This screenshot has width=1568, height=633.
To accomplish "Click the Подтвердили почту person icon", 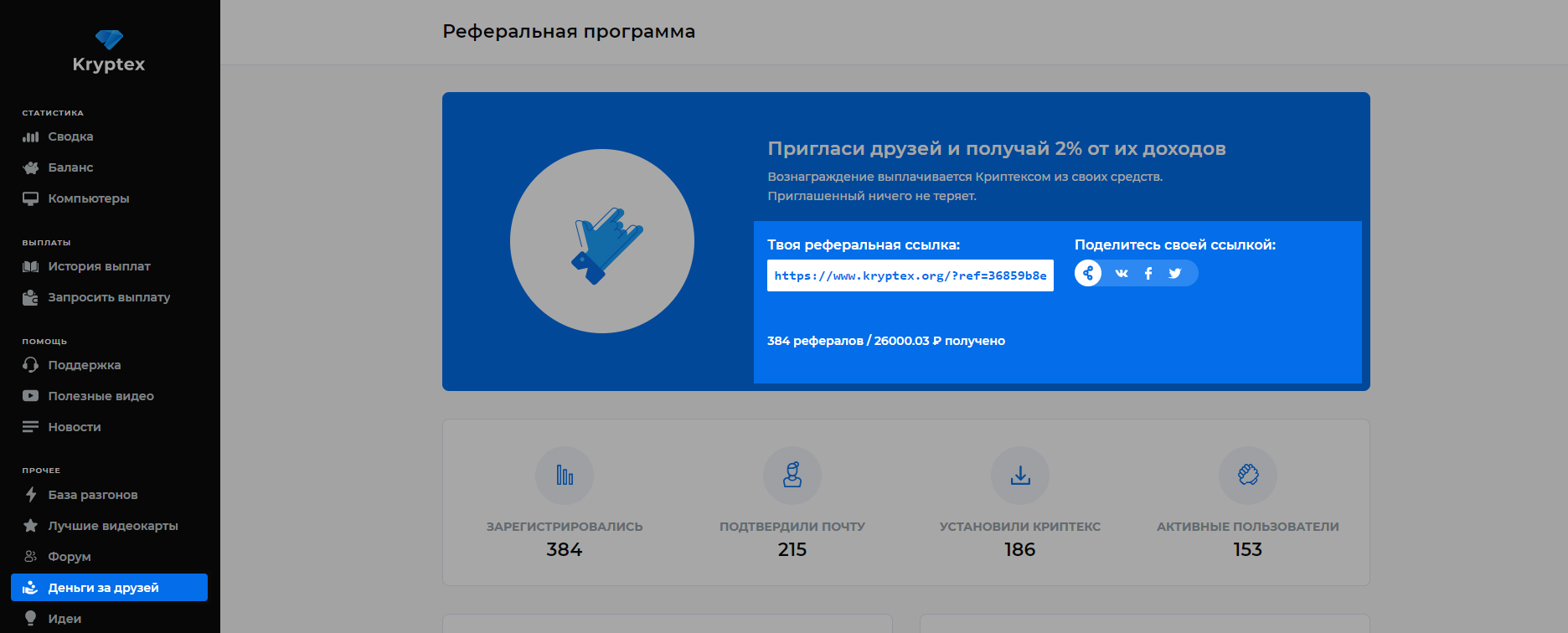I will pyautogui.click(x=792, y=476).
